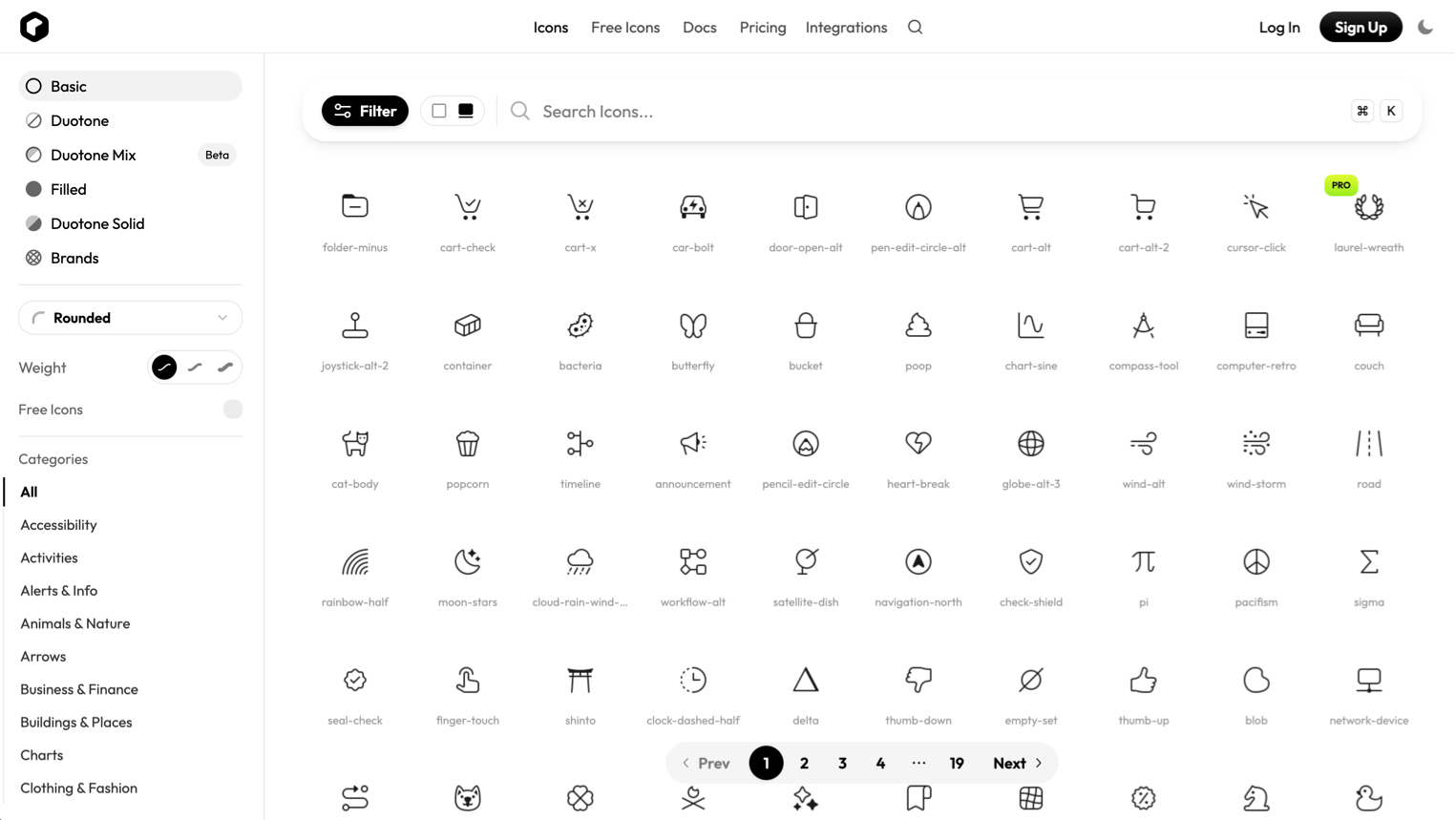Open the Integrations nav item
Screen dimensions: 1456x820
pos(847,27)
